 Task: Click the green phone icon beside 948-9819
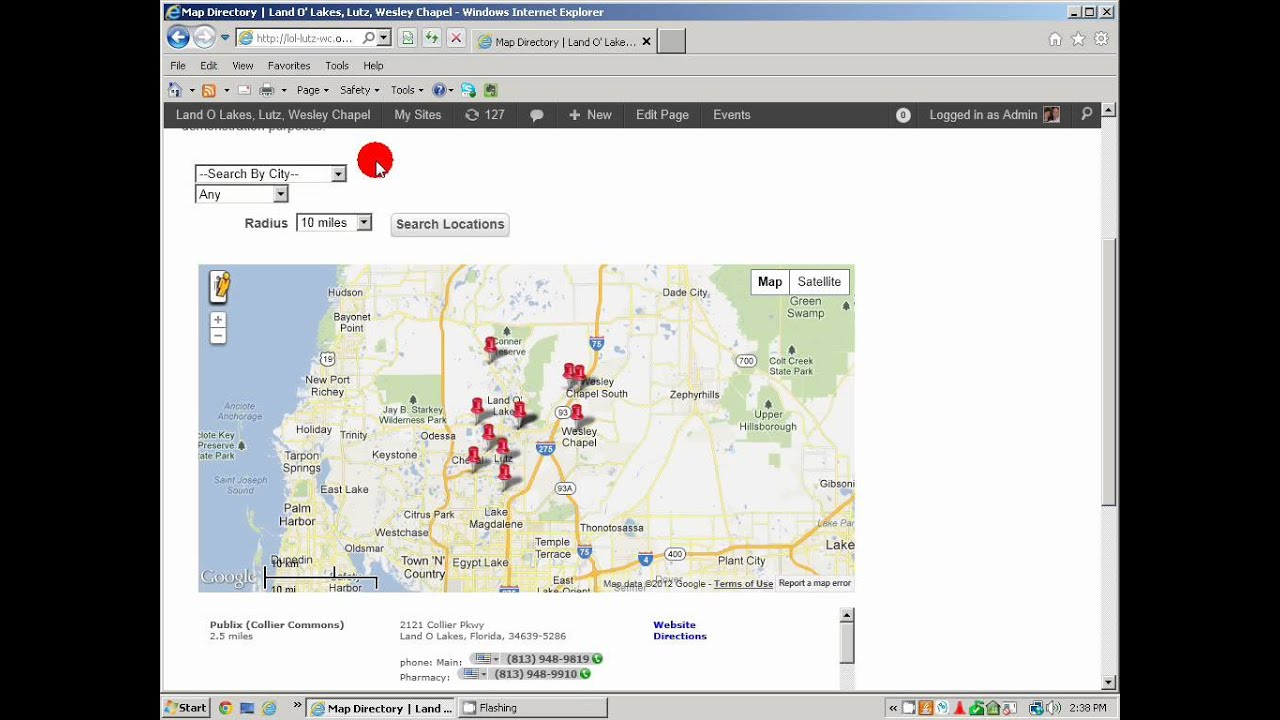coord(597,659)
